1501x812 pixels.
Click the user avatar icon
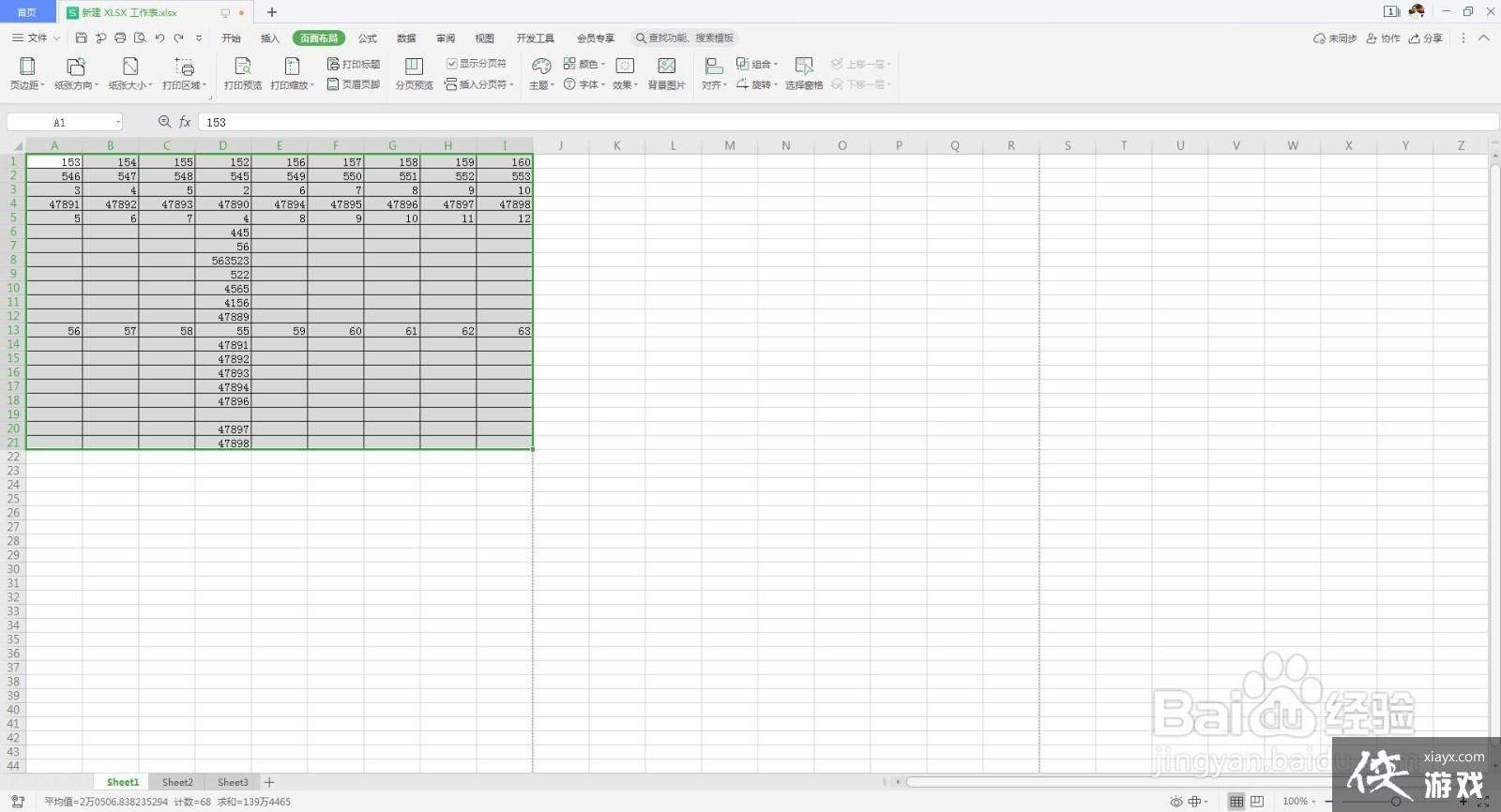pos(1417,11)
